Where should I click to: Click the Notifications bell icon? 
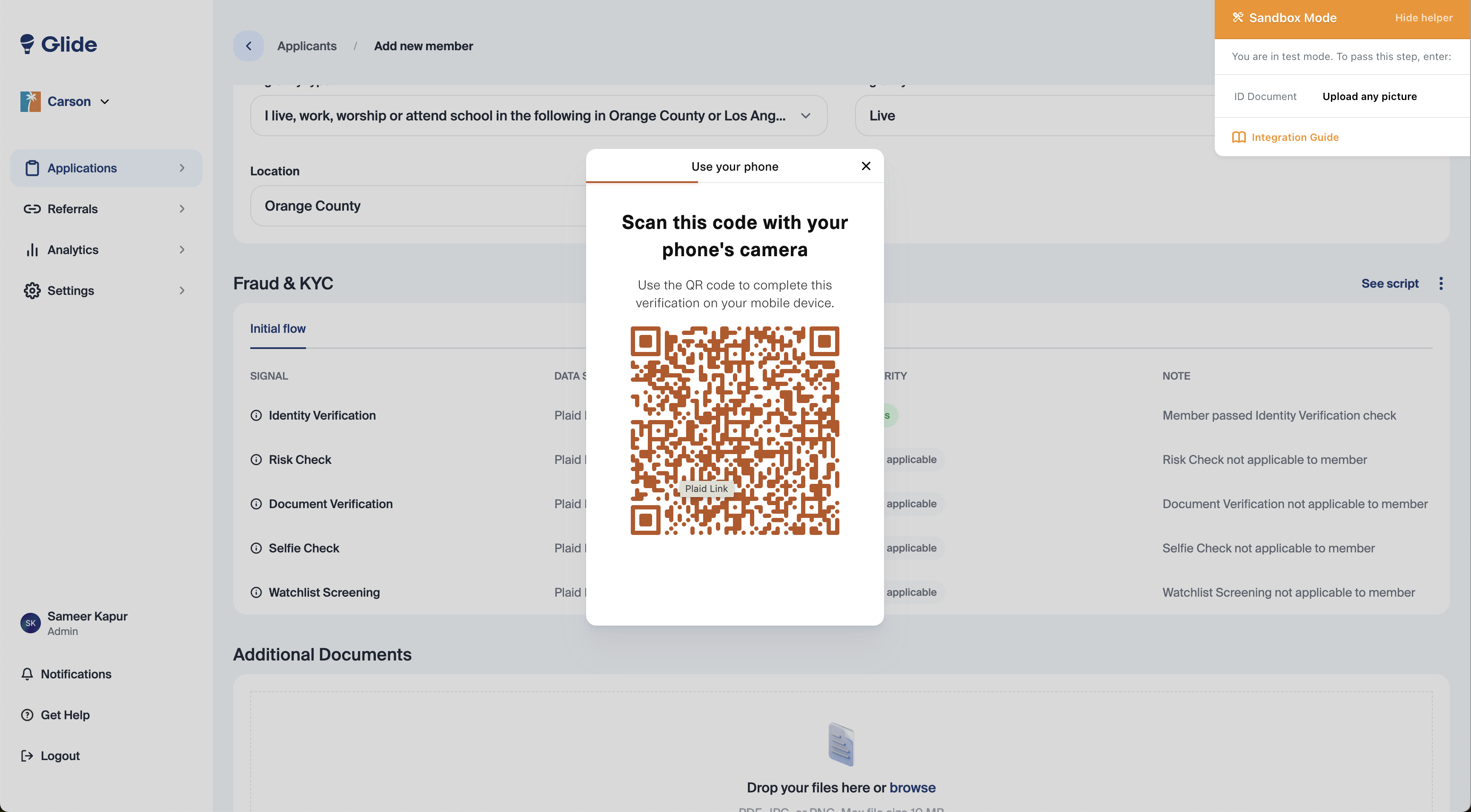(x=27, y=675)
